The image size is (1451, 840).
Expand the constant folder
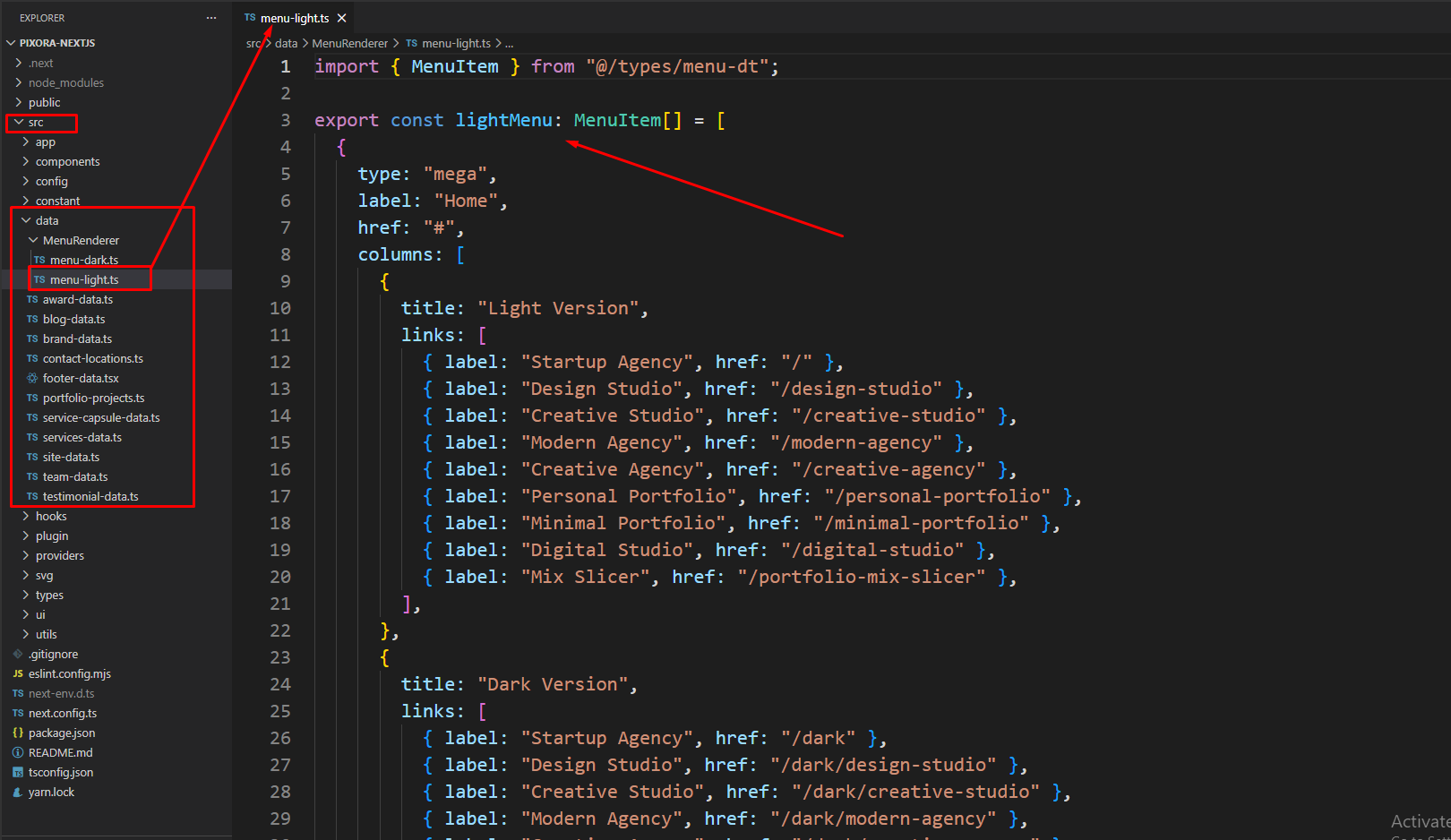(x=57, y=201)
